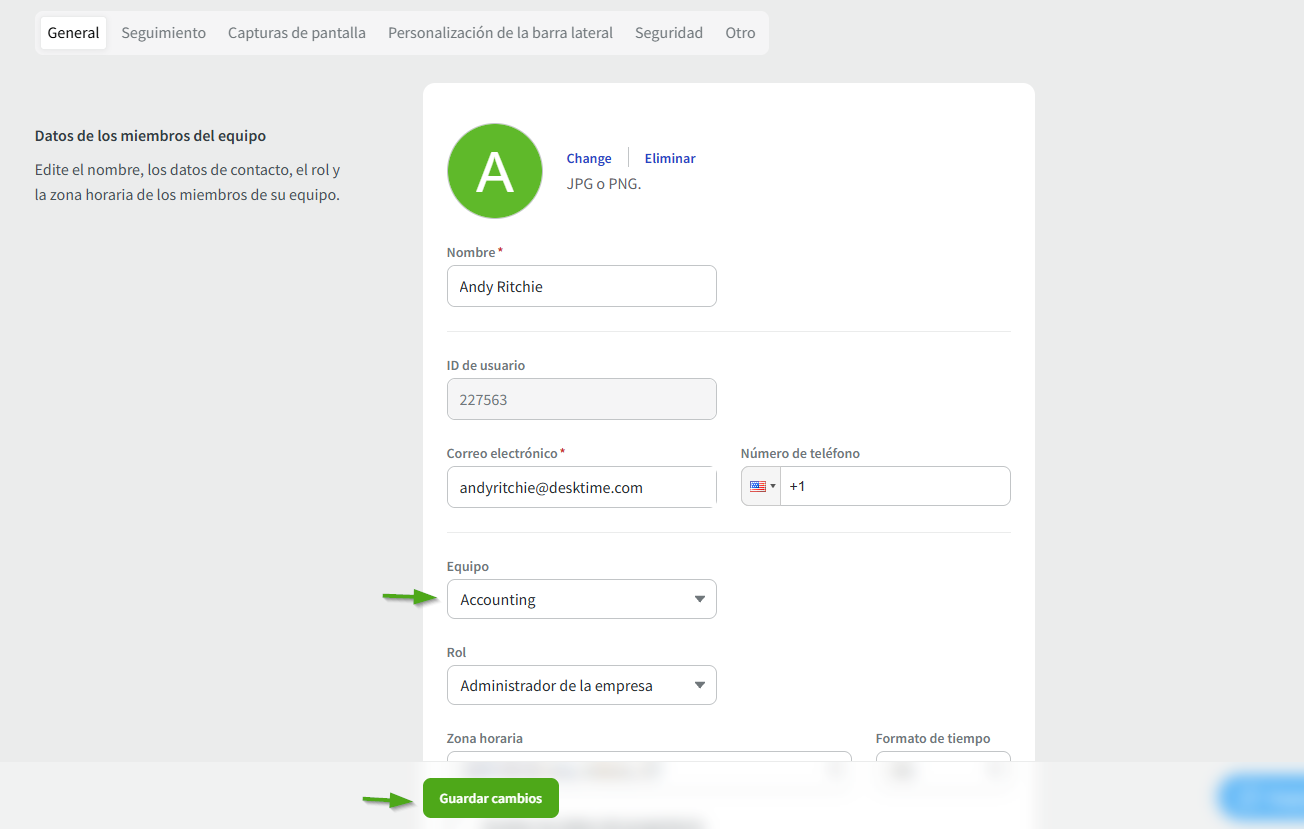Click the blurred blue button at bottom-right corner
The image size is (1304, 829).
[1261, 797]
